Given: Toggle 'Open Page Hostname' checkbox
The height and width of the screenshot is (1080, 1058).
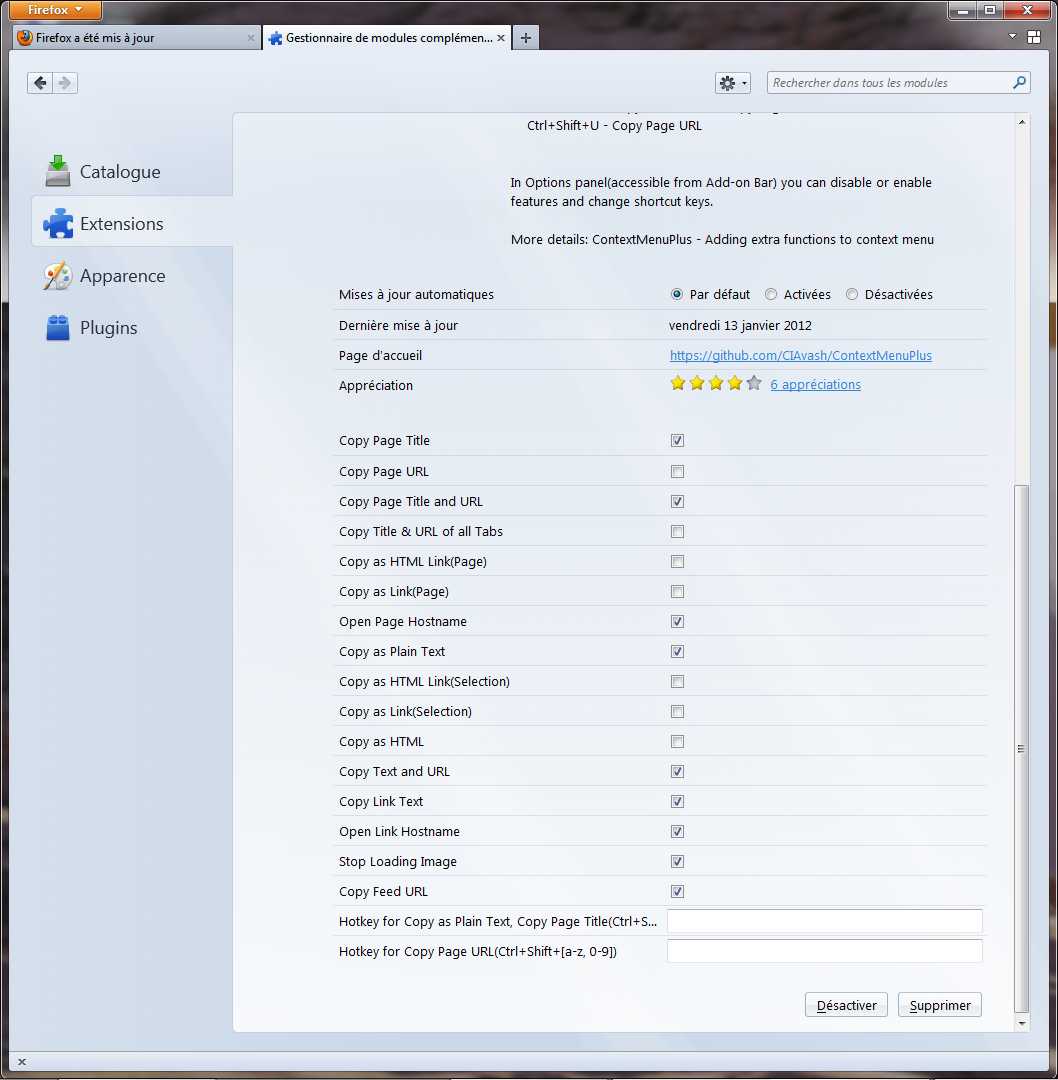Looking at the screenshot, I should pyautogui.click(x=677, y=621).
